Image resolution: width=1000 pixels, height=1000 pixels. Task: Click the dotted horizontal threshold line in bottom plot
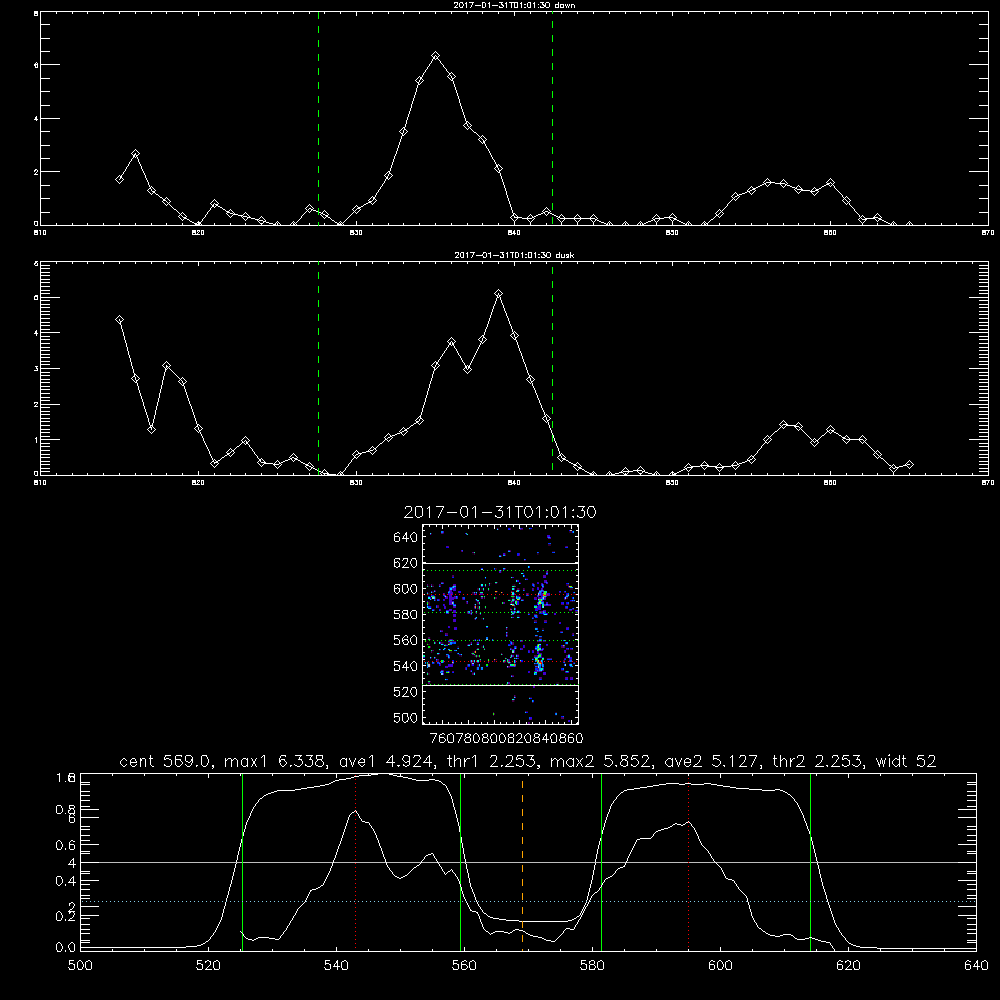528,902
